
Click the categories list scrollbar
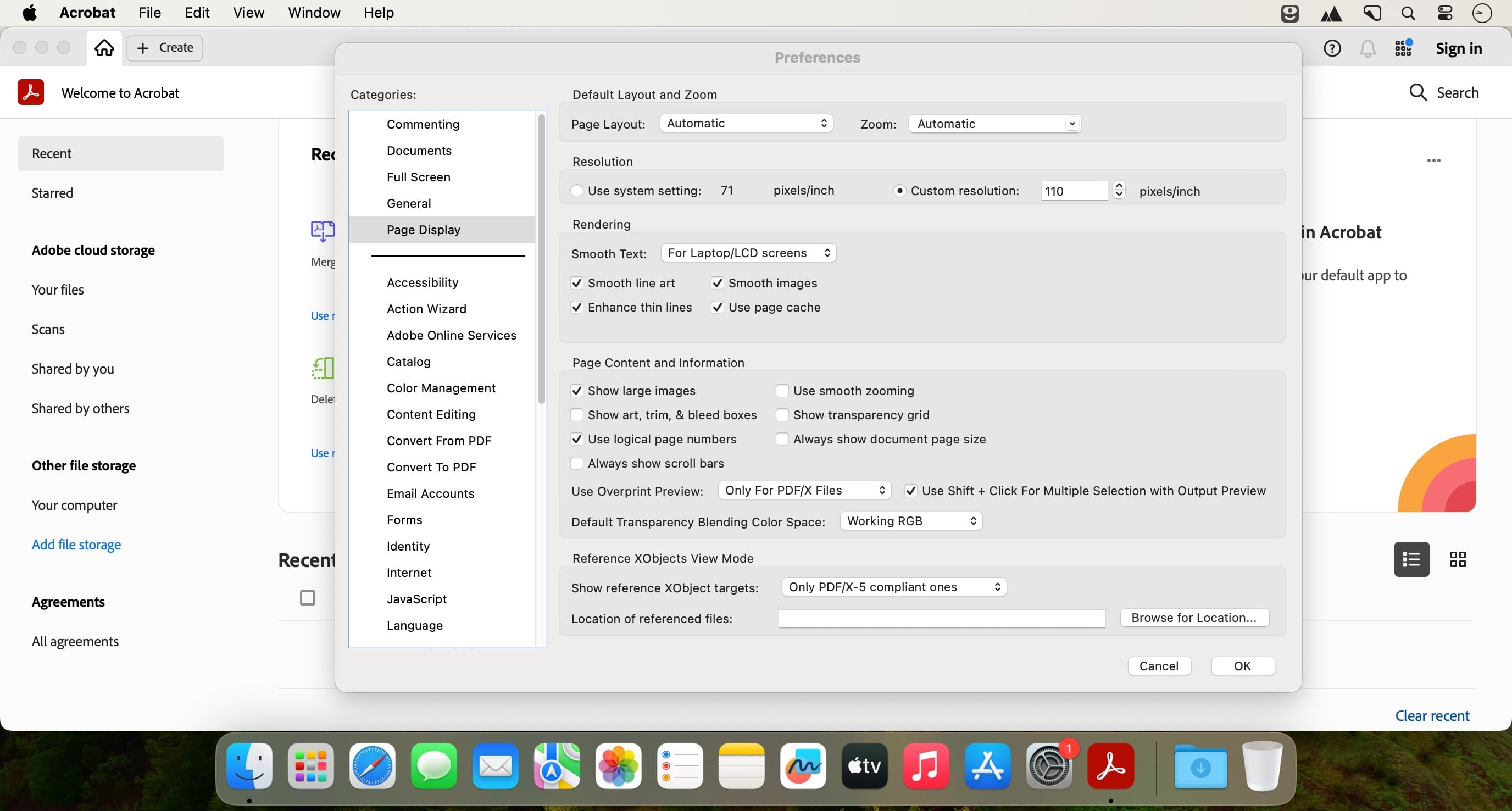[x=541, y=259]
